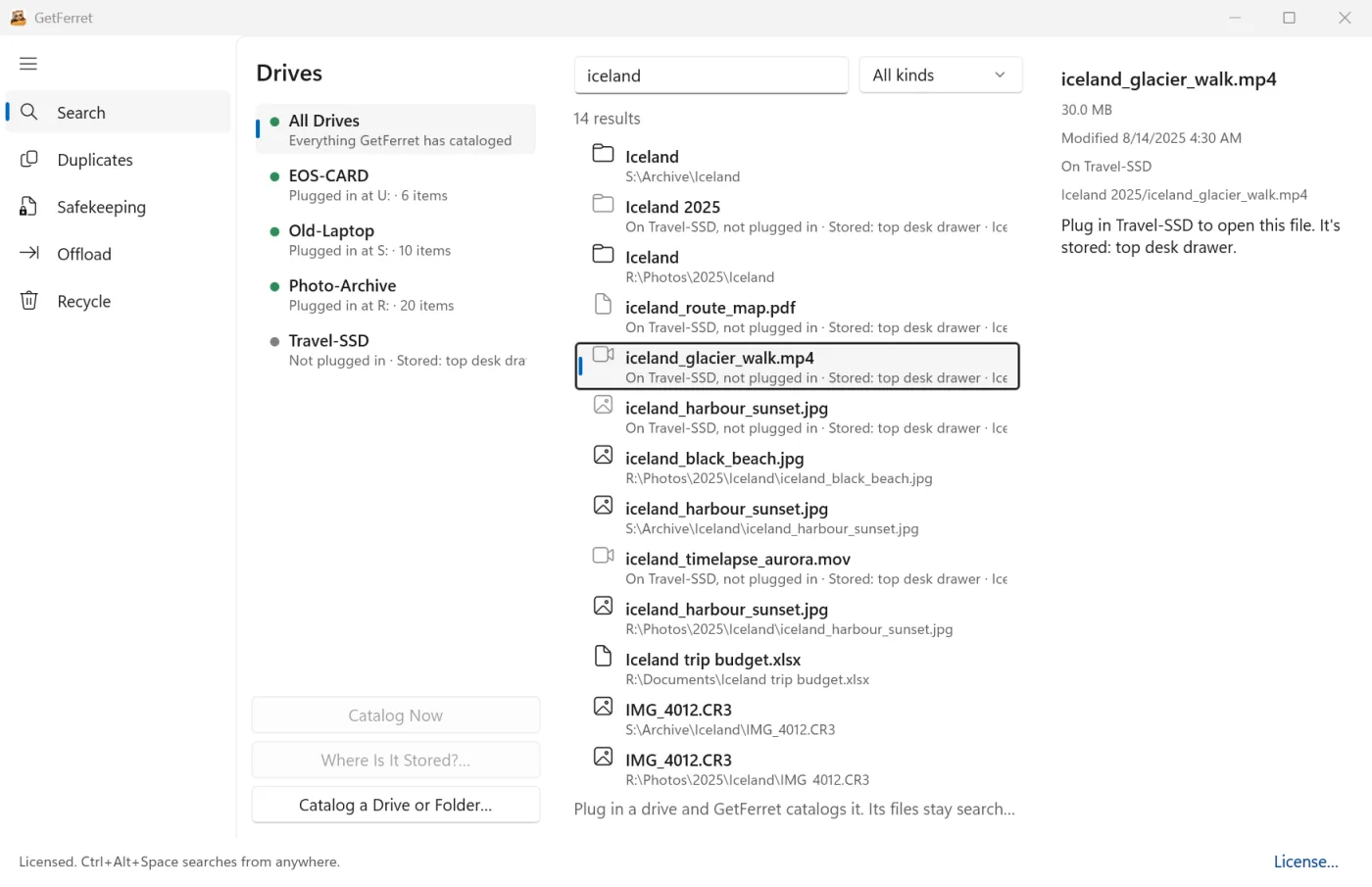Click the Duplicates icon in the sidebar

click(29, 160)
